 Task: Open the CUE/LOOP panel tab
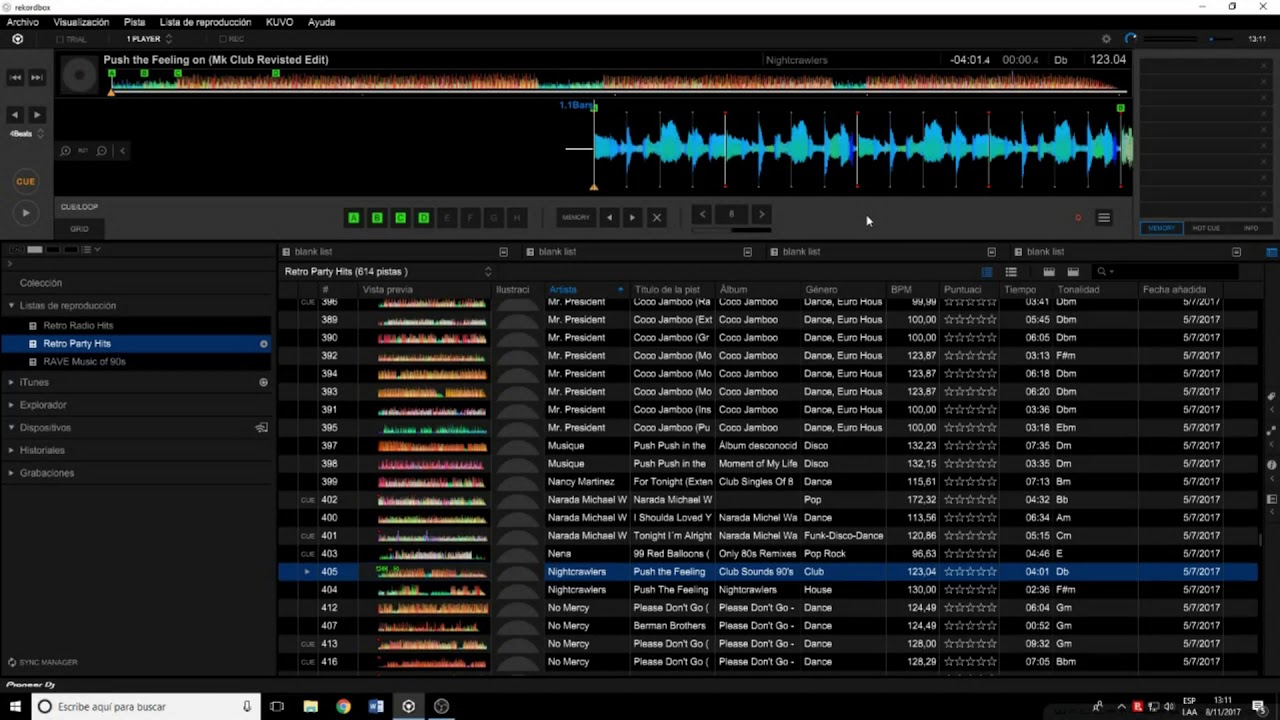tap(79, 207)
